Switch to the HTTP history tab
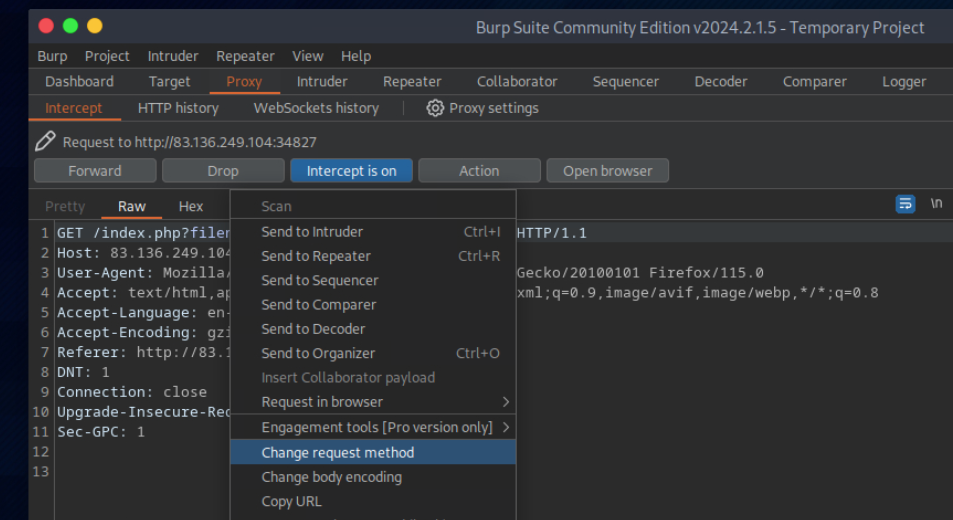Viewport: 953px width, 520px height. pos(178,108)
